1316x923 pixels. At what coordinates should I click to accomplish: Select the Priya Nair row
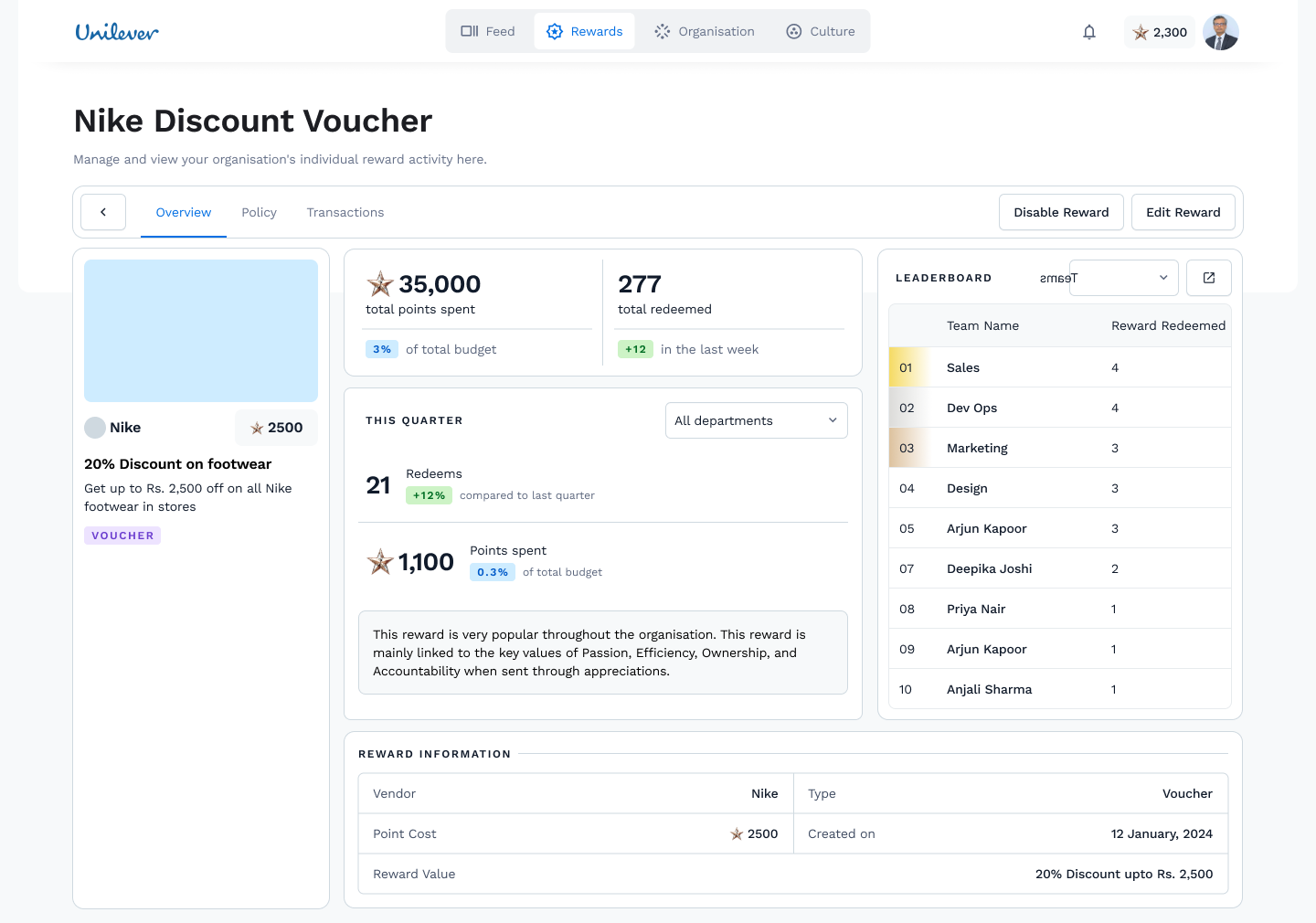[1060, 609]
